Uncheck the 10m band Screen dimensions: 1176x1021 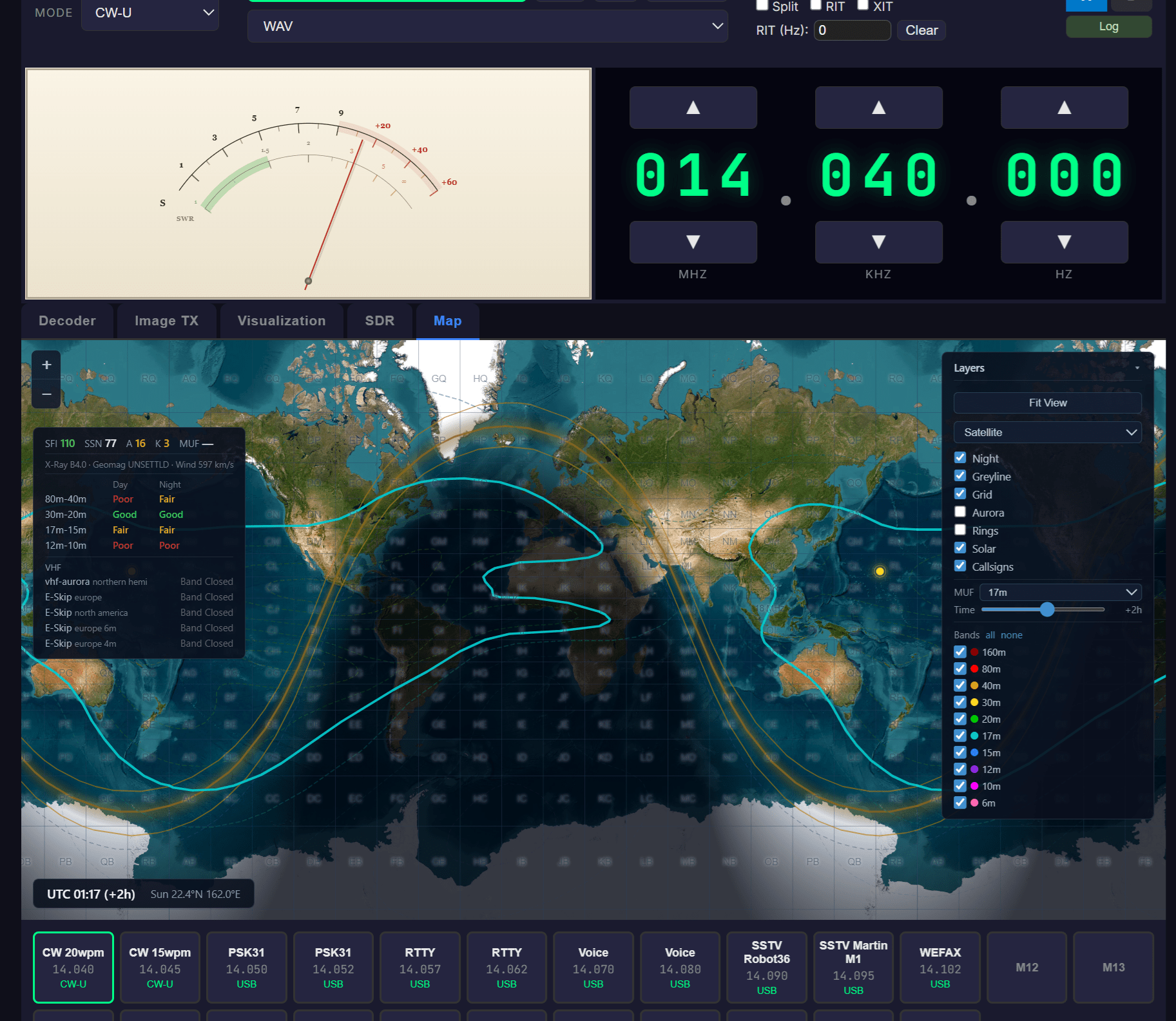point(960,785)
